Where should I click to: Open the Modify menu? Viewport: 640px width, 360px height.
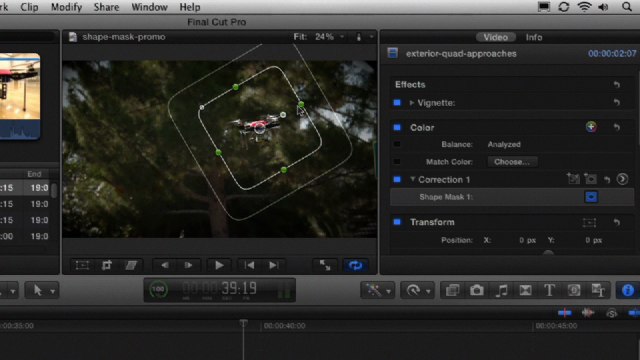tap(67, 7)
